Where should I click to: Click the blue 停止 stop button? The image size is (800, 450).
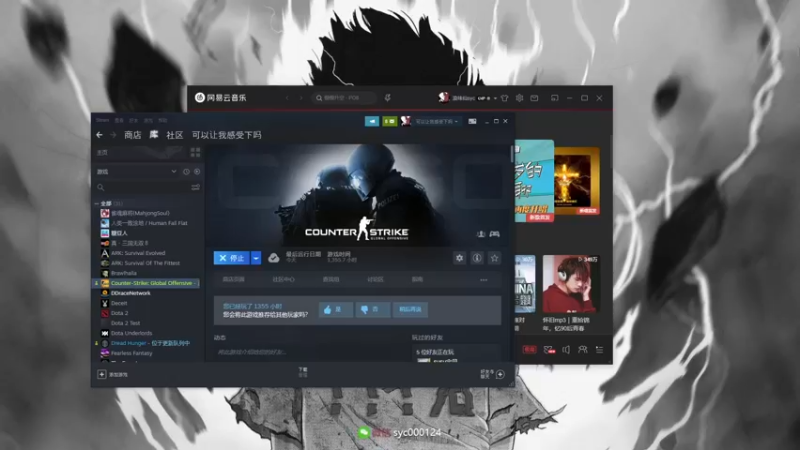click(231, 258)
